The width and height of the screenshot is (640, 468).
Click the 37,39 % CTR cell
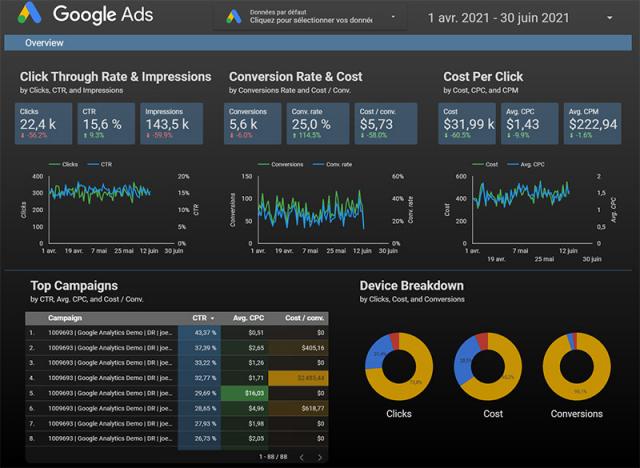(200, 348)
